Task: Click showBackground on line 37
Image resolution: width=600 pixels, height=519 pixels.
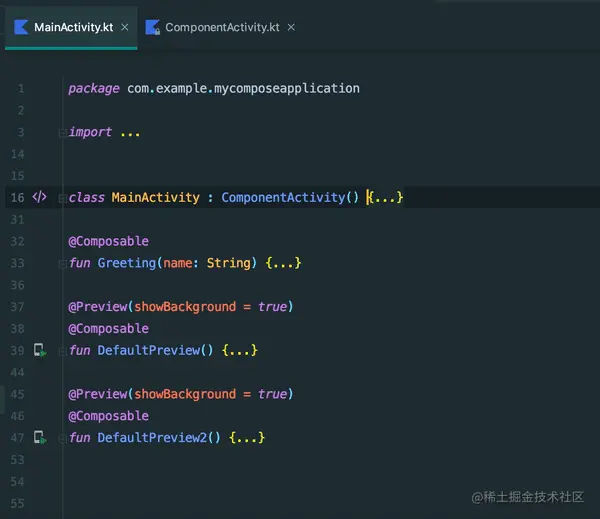Action: [x=185, y=307]
